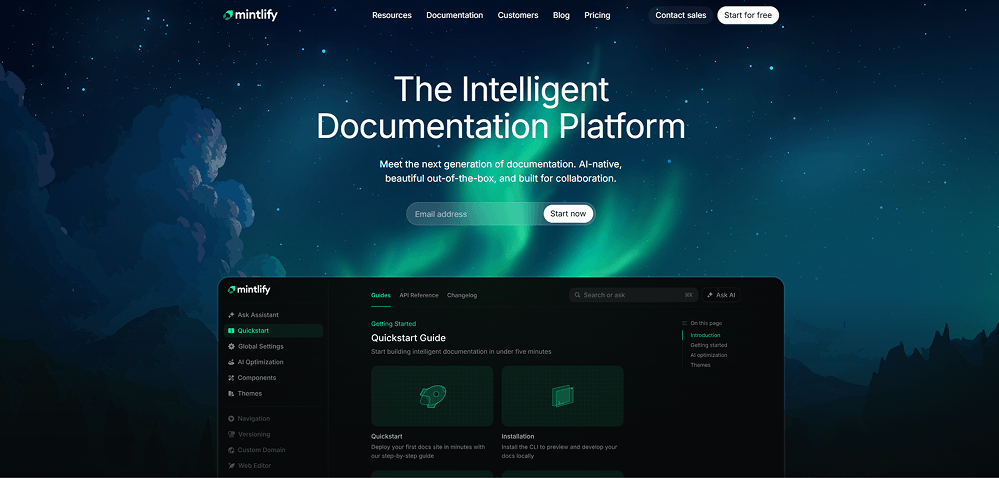
Task: Click the Custom Domain icon
Action: click(231, 450)
